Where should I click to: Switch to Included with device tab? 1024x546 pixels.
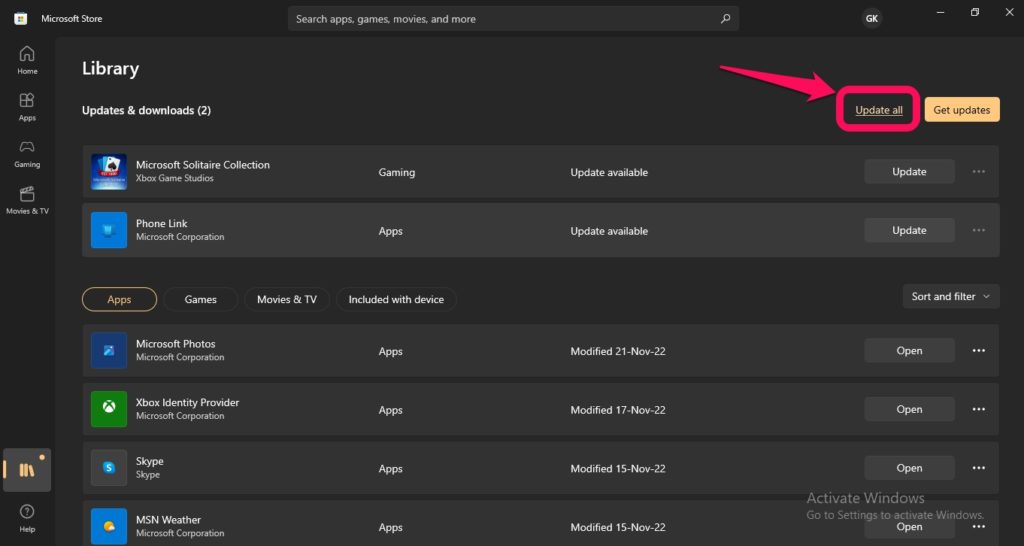tap(396, 299)
